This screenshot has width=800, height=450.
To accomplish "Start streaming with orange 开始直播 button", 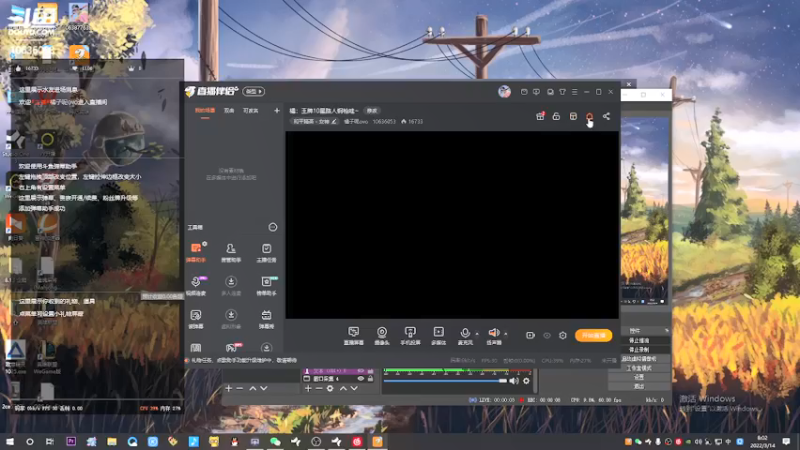I will click(593, 335).
